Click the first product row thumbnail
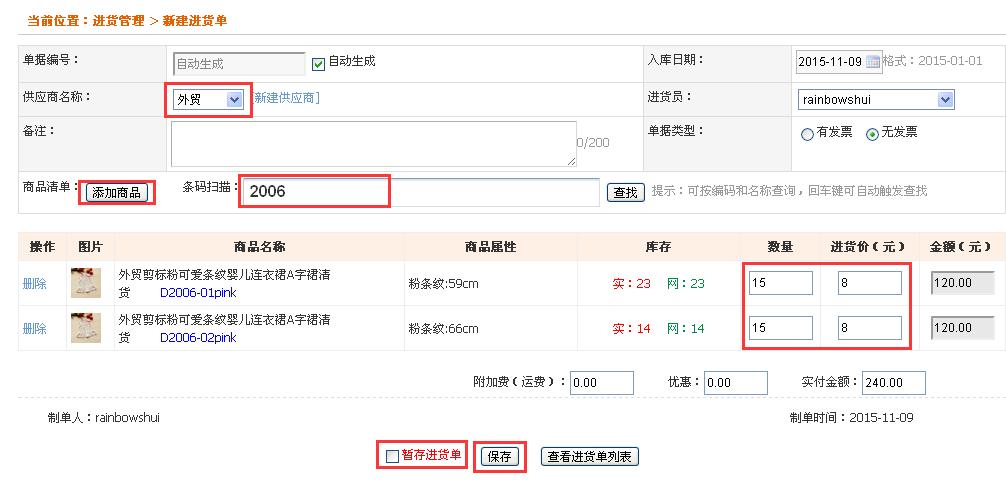Image resolution: width=1006 pixels, height=483 pixels. coord(85,283)
